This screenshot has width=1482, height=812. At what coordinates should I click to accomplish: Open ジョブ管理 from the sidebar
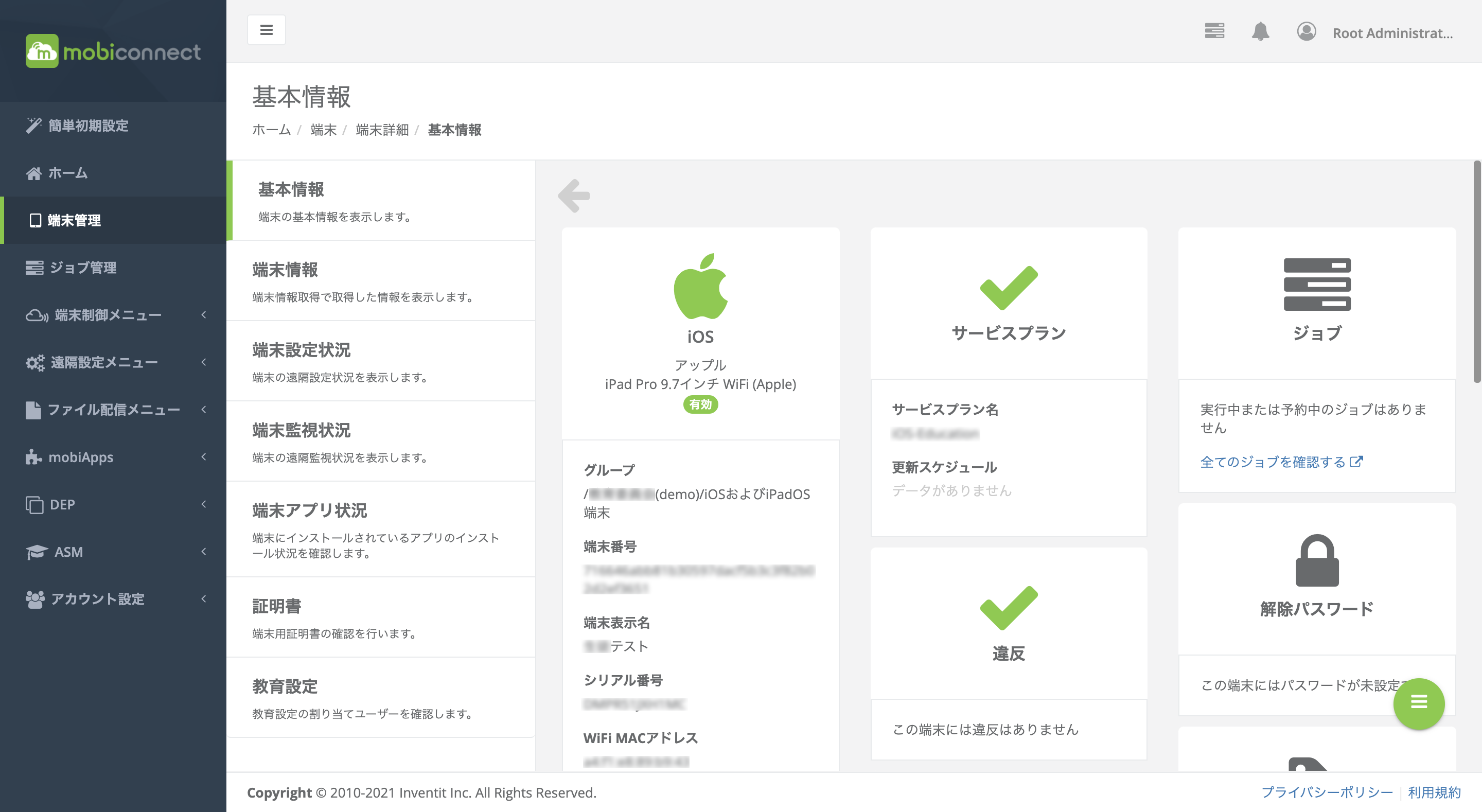(x=83, y=267)
